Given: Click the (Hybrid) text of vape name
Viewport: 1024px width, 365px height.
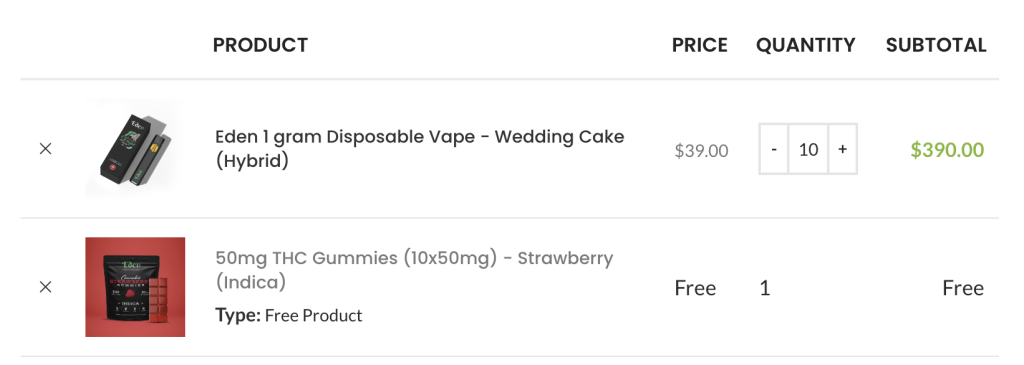Looking at the screenshot, I should 252,161.
